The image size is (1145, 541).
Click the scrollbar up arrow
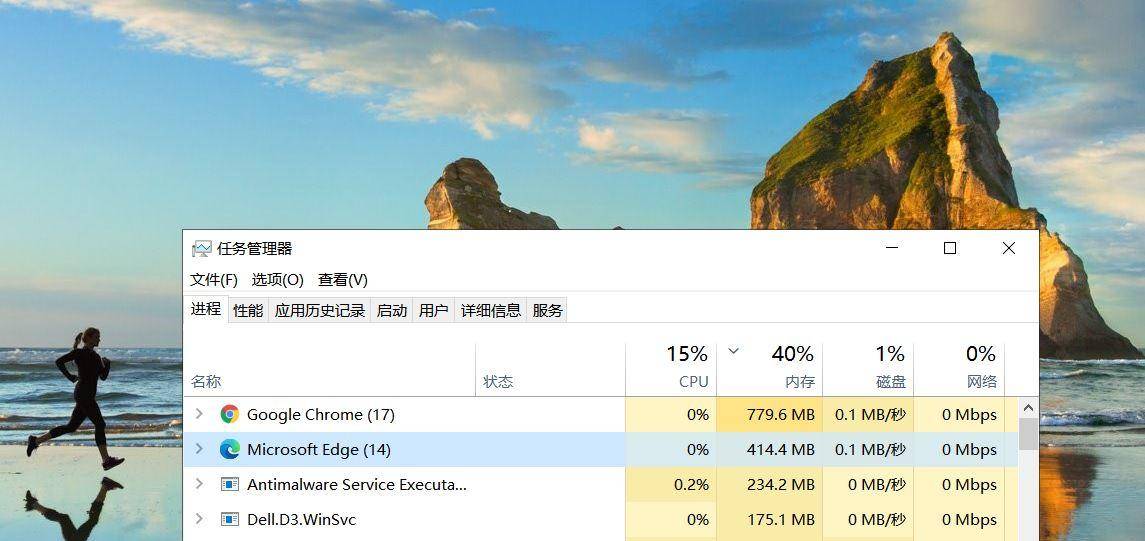point(1027,408)
